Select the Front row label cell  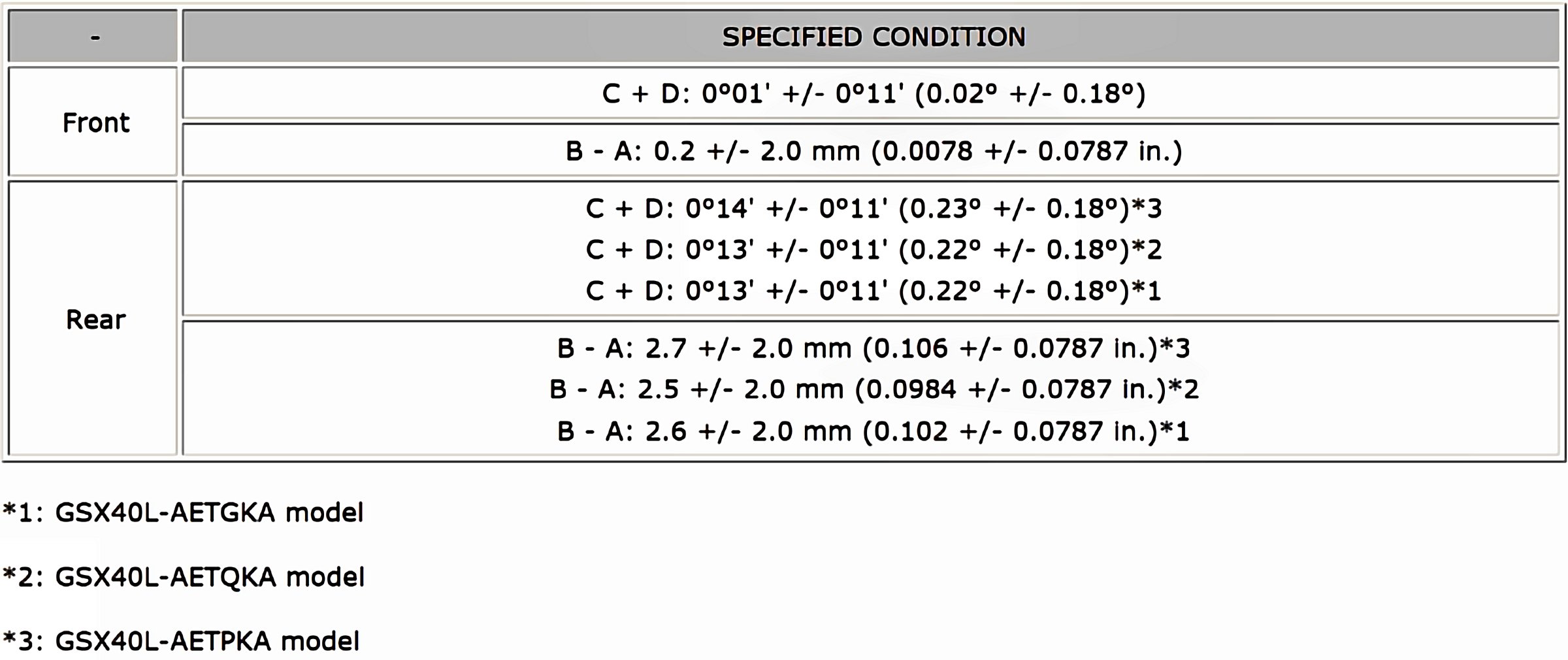pyautogui.click(x=95, y=123)
